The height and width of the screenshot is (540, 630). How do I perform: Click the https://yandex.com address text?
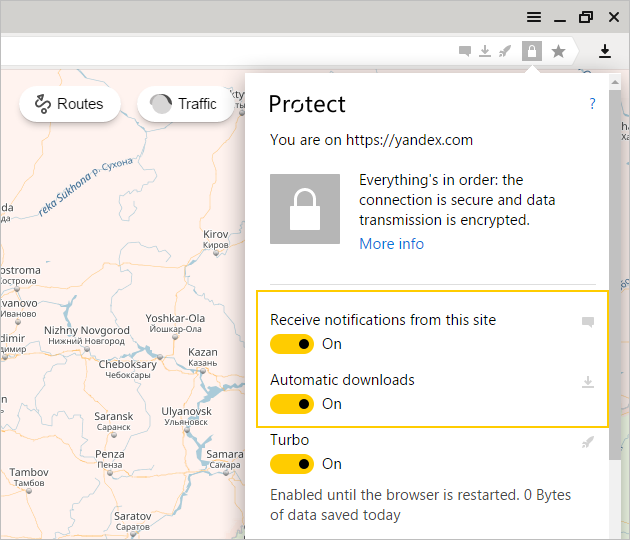[x=409, y=140]
